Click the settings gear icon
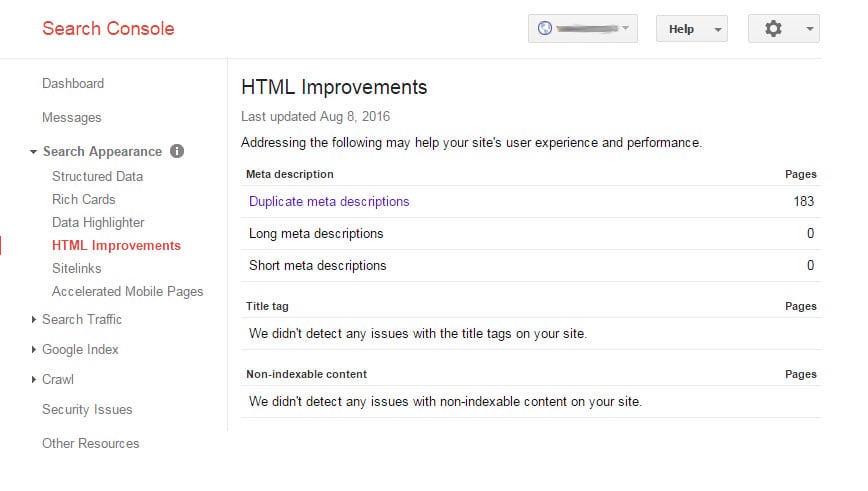 pos(773,28)
